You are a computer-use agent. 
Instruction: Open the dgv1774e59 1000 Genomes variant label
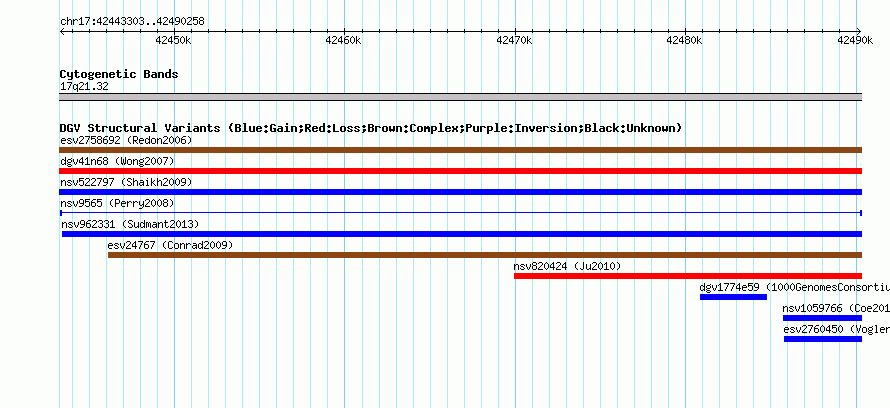pos(795,287)
